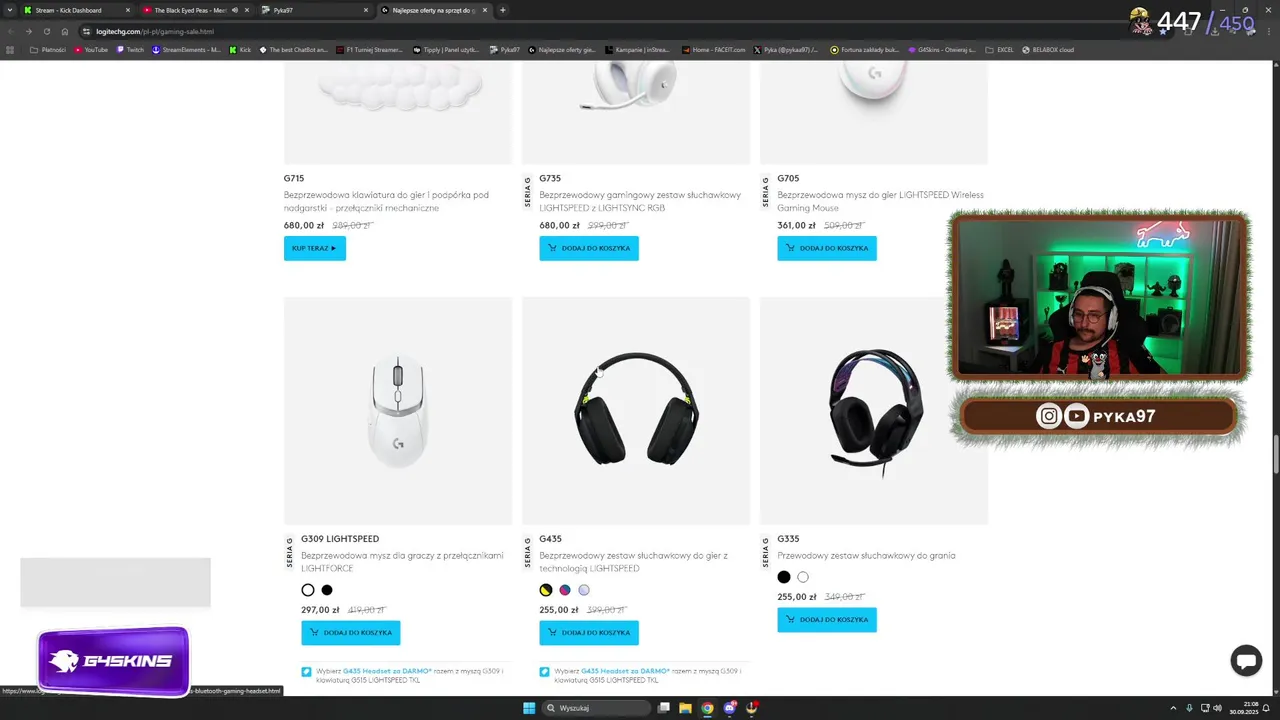
Task: Select blue-pink color for G435 headset
Action: pyautogui.click(x=565, y=590)
